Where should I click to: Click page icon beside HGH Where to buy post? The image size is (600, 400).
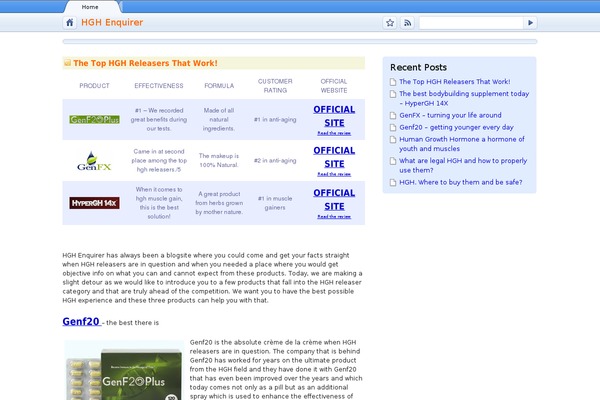point(393,183)
